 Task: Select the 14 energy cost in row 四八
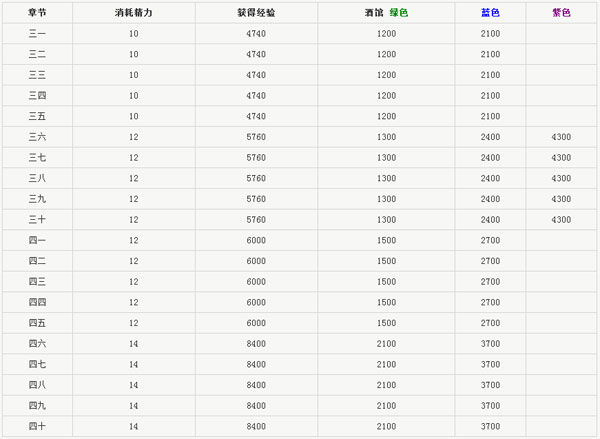(x=134, y=384)
